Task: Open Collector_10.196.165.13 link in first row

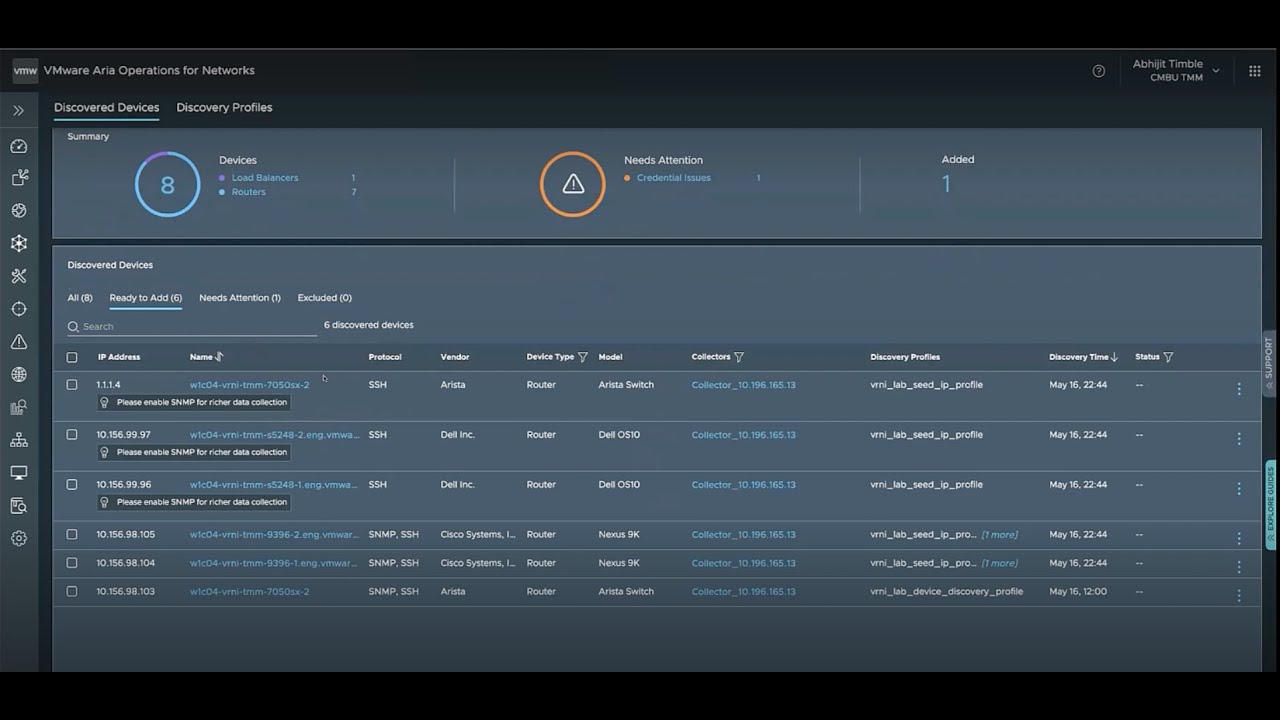Action: 743,385
